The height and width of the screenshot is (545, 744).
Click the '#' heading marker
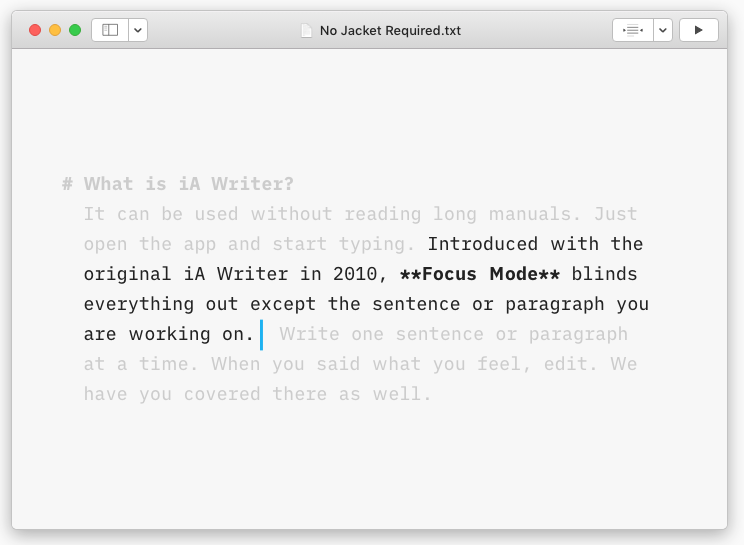tap(67, 184)
